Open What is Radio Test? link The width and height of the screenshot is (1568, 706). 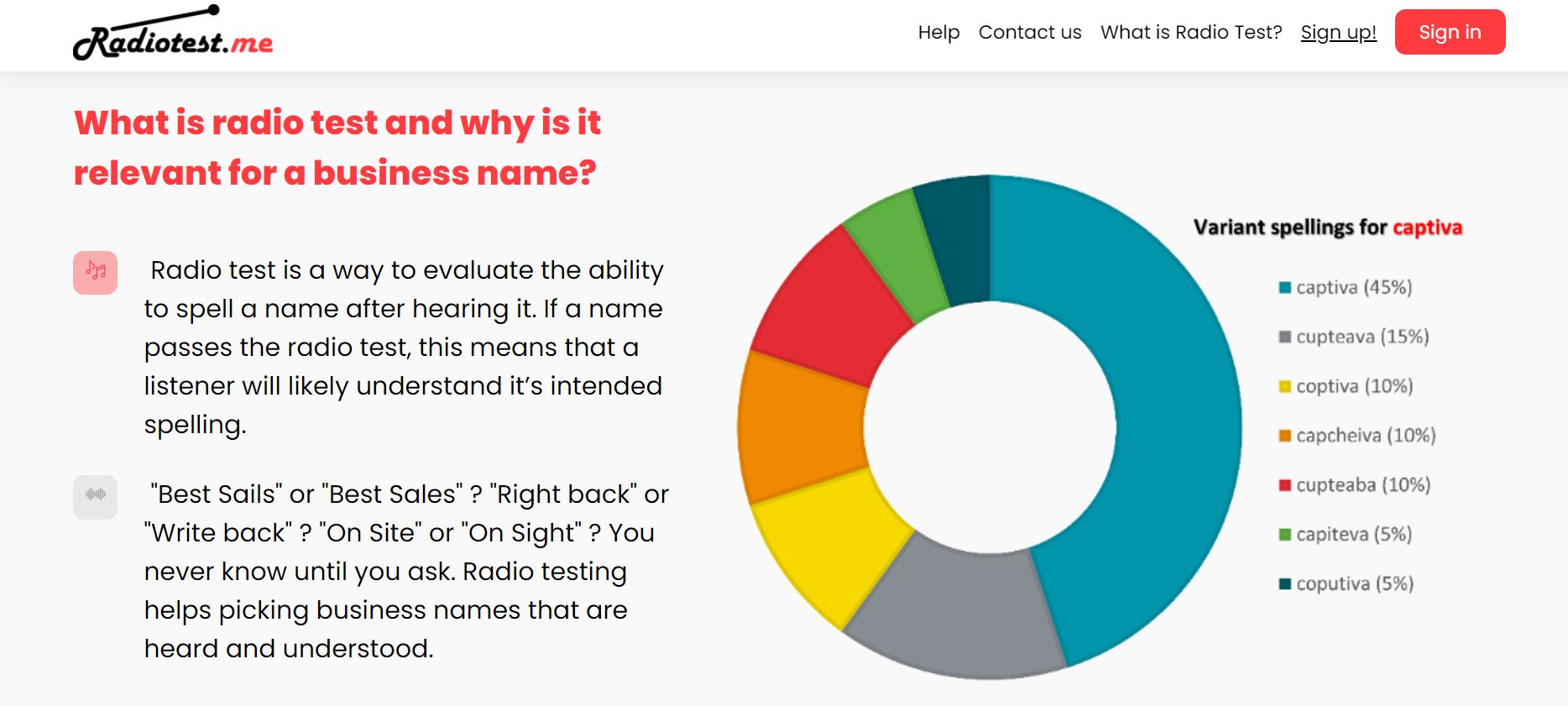point(1191,32)
